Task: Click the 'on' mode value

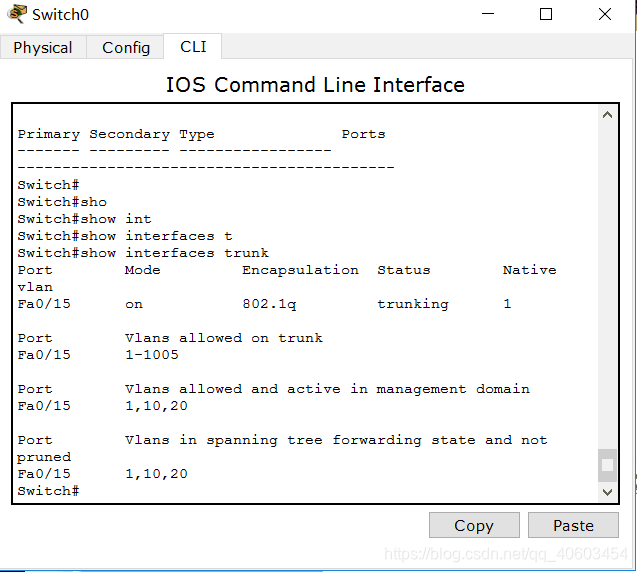Action: click(x=134, y=304)
